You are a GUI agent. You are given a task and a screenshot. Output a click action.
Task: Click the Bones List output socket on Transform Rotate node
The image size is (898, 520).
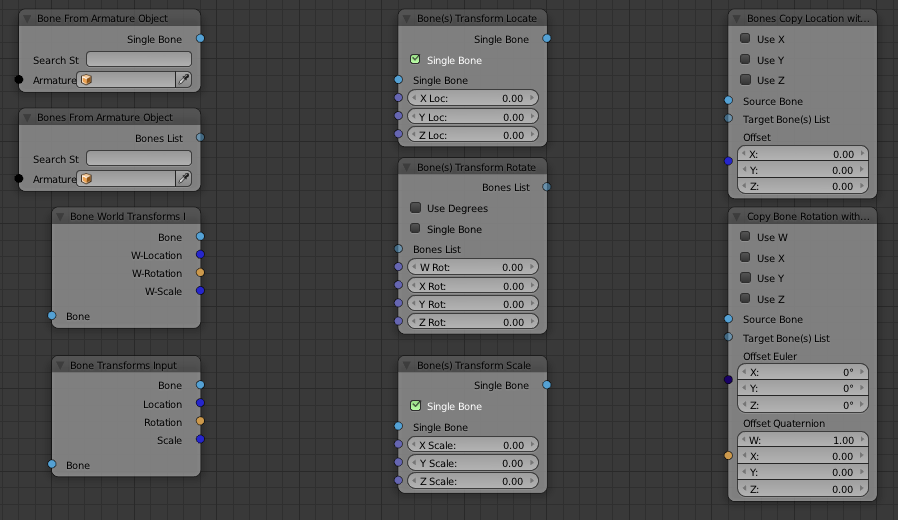click(546, 187)
